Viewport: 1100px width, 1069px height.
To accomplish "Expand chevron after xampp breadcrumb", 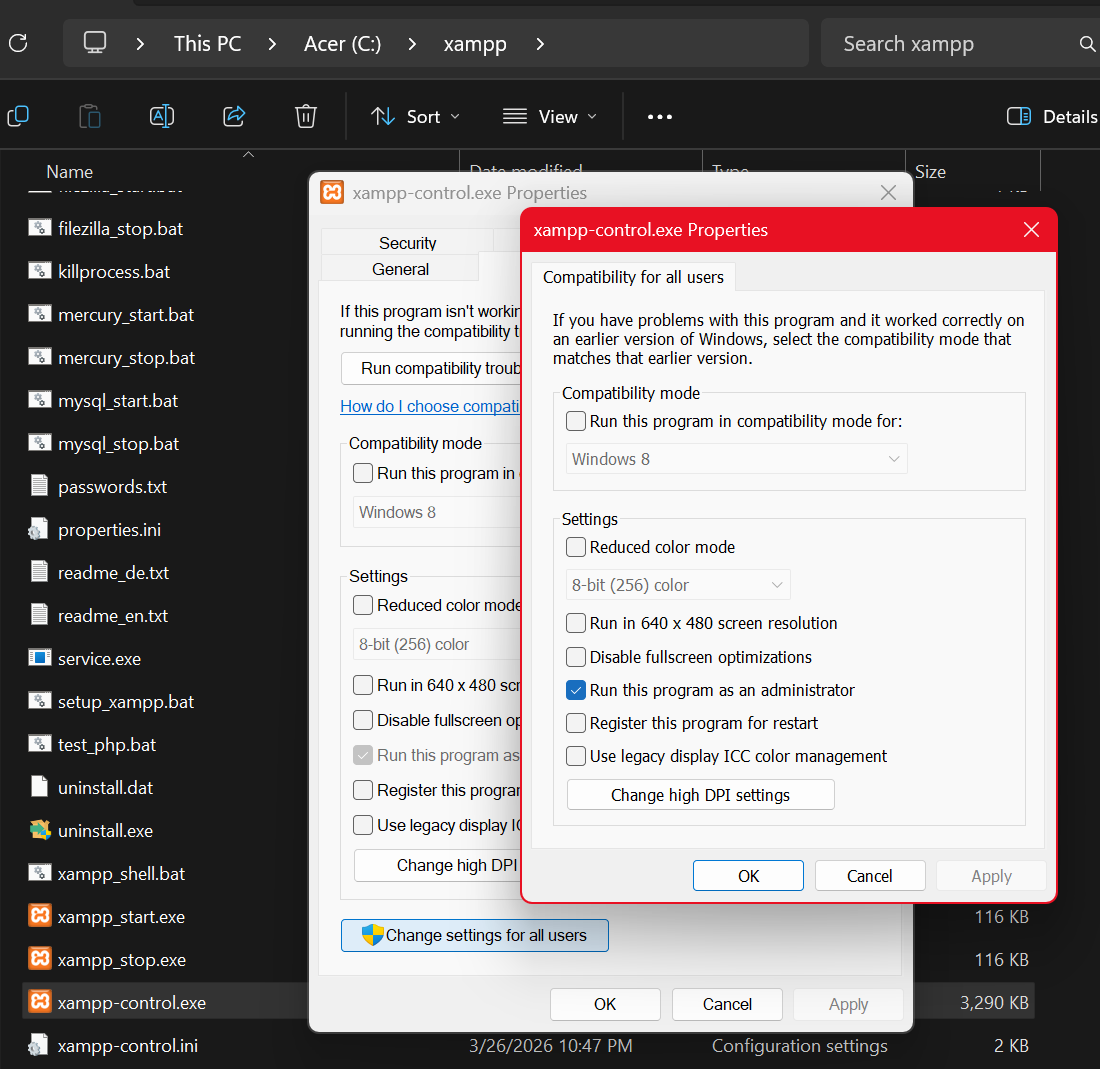I will (x=540, y=44).
